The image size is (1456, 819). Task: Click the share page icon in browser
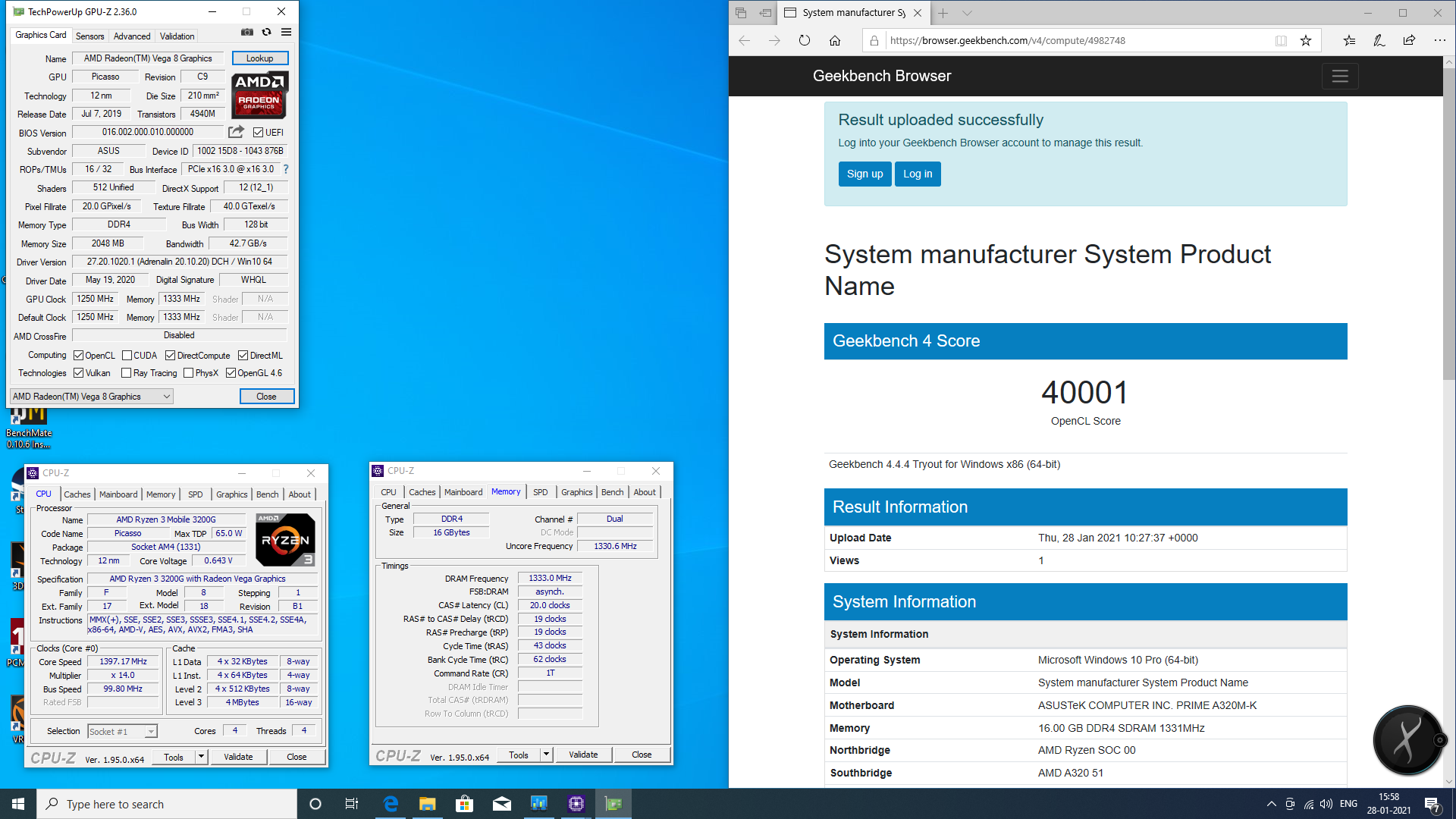coord(1409,41)
